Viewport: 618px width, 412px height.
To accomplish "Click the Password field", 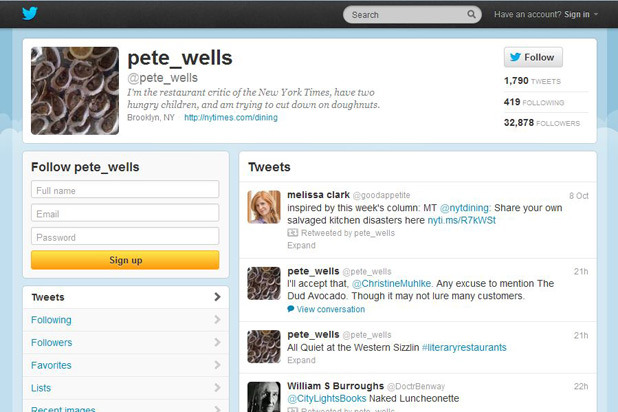I will point(125,237).
